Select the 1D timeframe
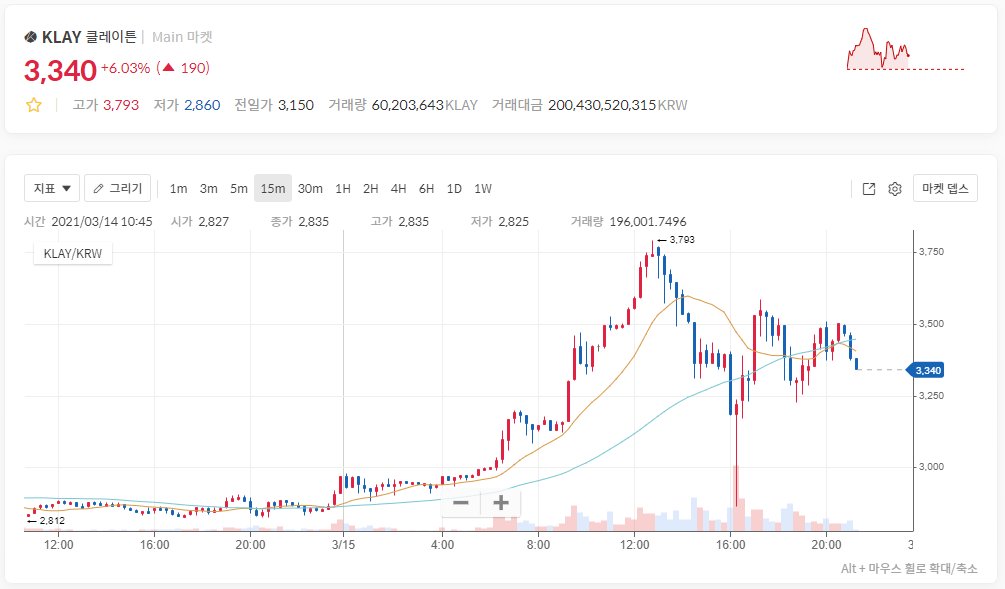1005x589 pixels. [x=454, y=188]
